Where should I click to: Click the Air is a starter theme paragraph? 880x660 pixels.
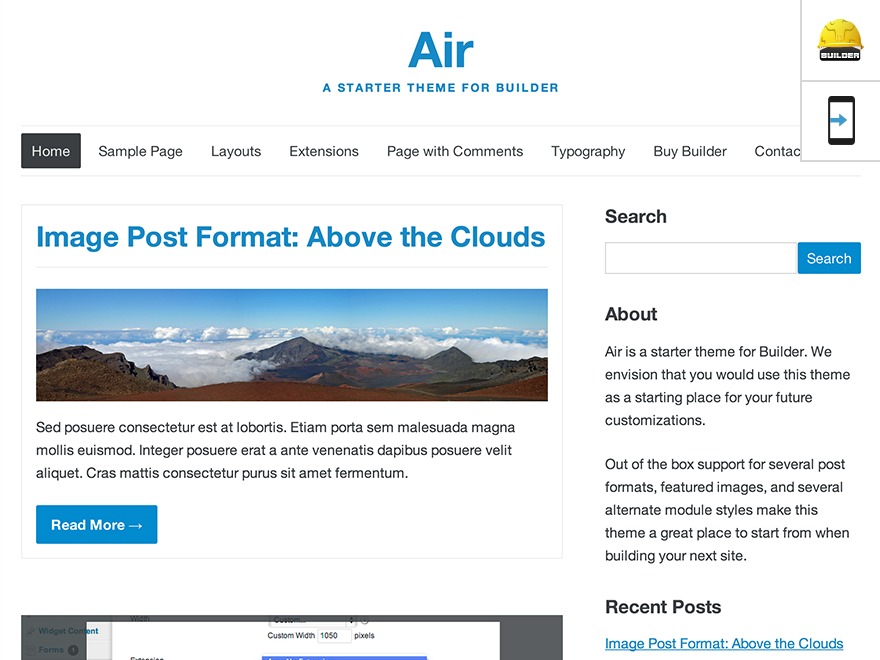click(727, 386)
